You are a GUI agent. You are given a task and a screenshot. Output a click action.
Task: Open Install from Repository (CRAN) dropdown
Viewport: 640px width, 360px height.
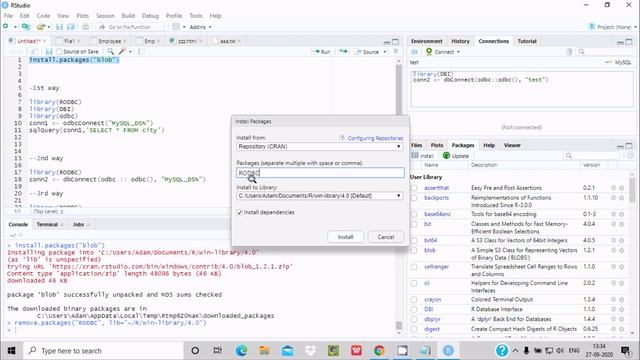tap(320, 147)
